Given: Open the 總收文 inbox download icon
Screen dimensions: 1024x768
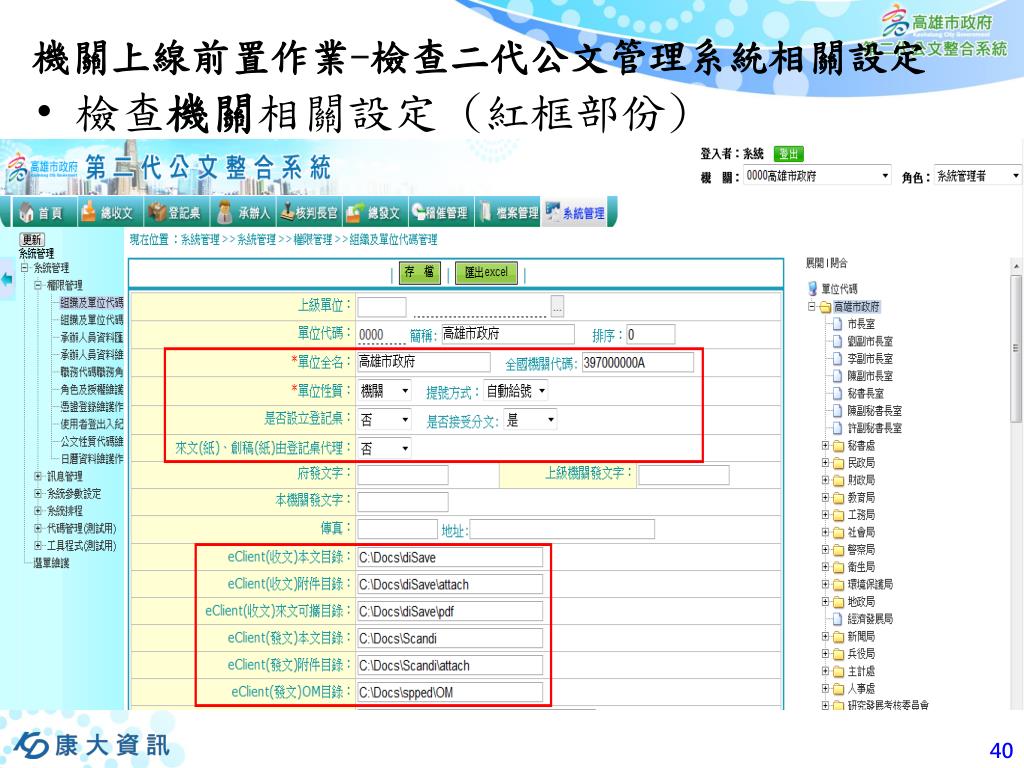Looking at the screenshot, I should coord(88,211).
